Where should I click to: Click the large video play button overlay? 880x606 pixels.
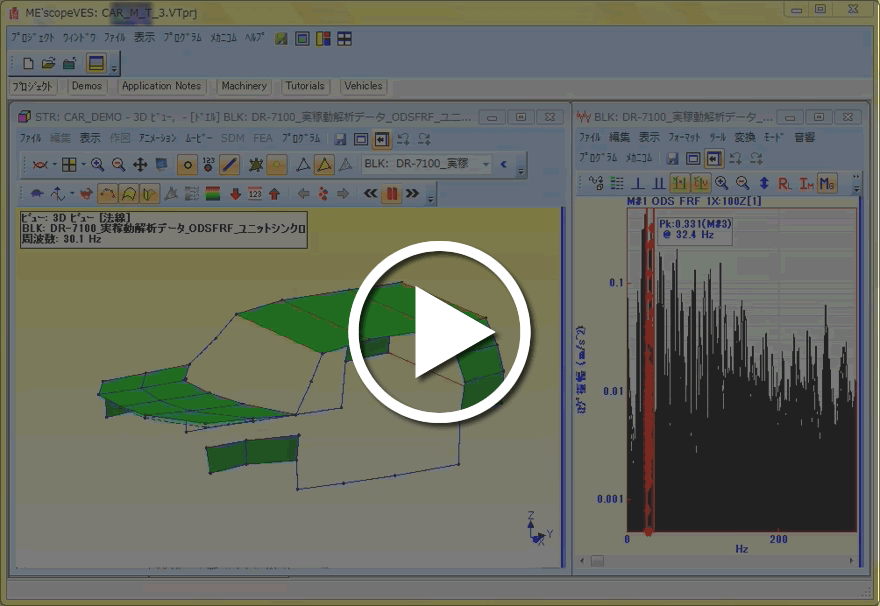coord(439,331)
